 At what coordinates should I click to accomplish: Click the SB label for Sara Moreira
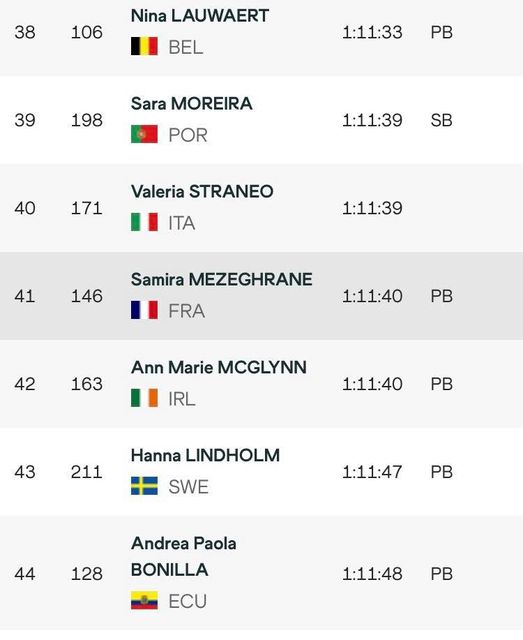[x=441, y=120]
